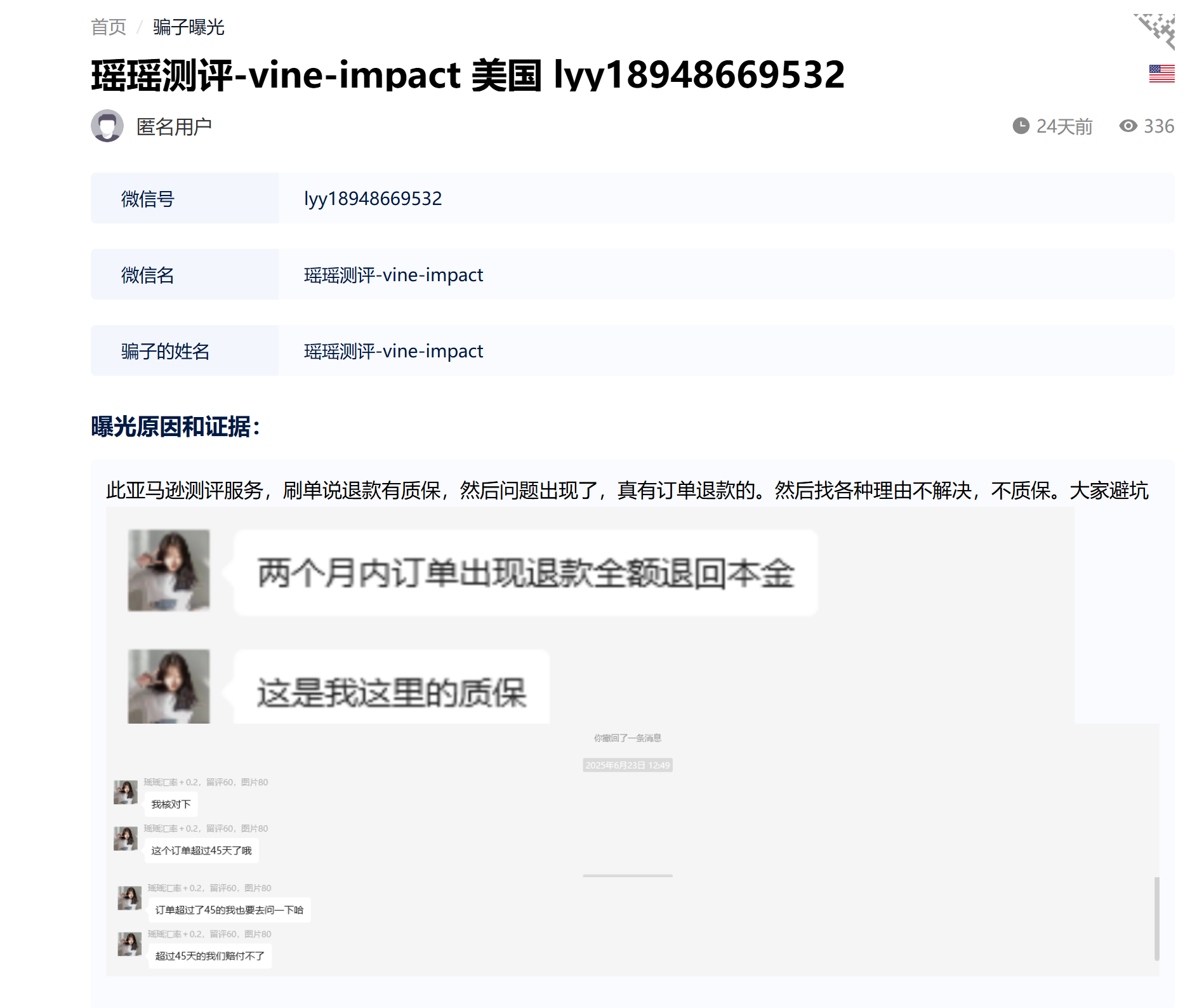The height and width of the screenshot is (1008, 1197).
Task: Go to the 首页 breadcrumb link
Action: click(109, 27)
